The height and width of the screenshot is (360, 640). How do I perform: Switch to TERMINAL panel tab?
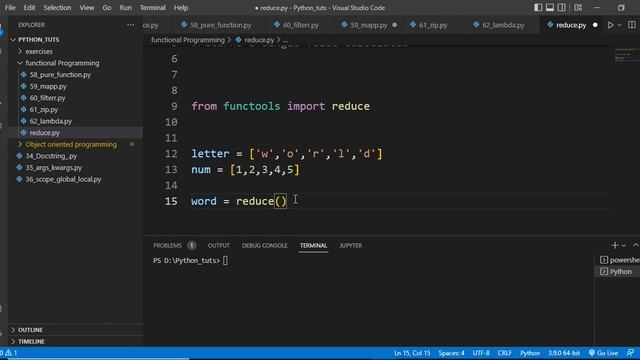(313, 245)
